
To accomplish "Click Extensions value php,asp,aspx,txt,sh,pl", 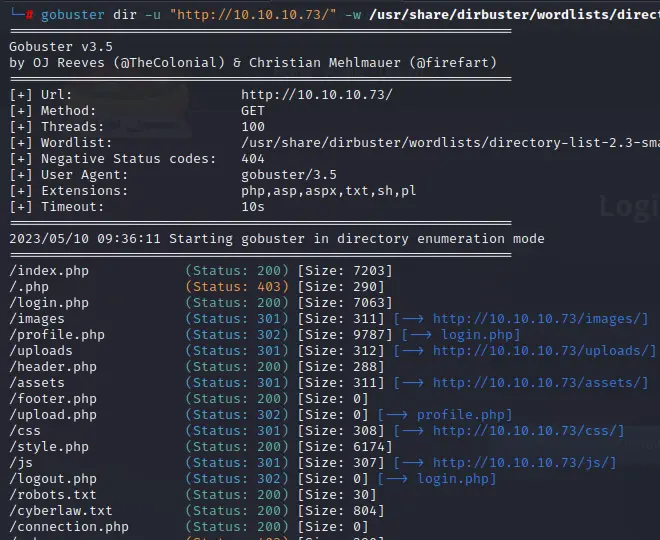I will (x=329, y=191).
